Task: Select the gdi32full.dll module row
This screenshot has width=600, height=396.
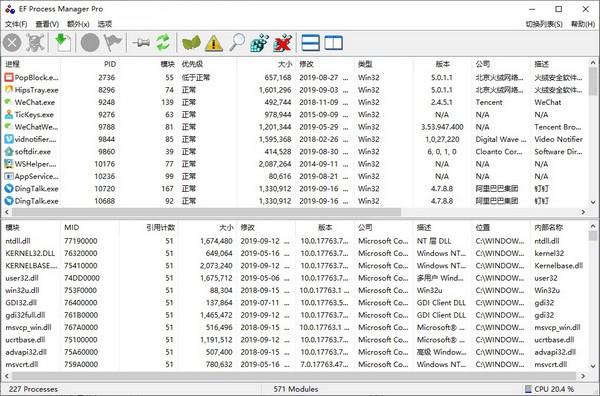Action: pos(295,315)
